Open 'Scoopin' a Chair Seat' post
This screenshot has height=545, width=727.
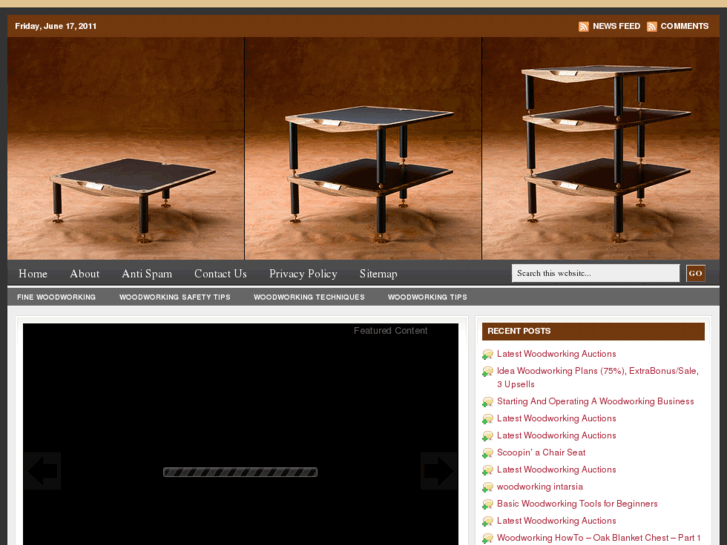541,452
